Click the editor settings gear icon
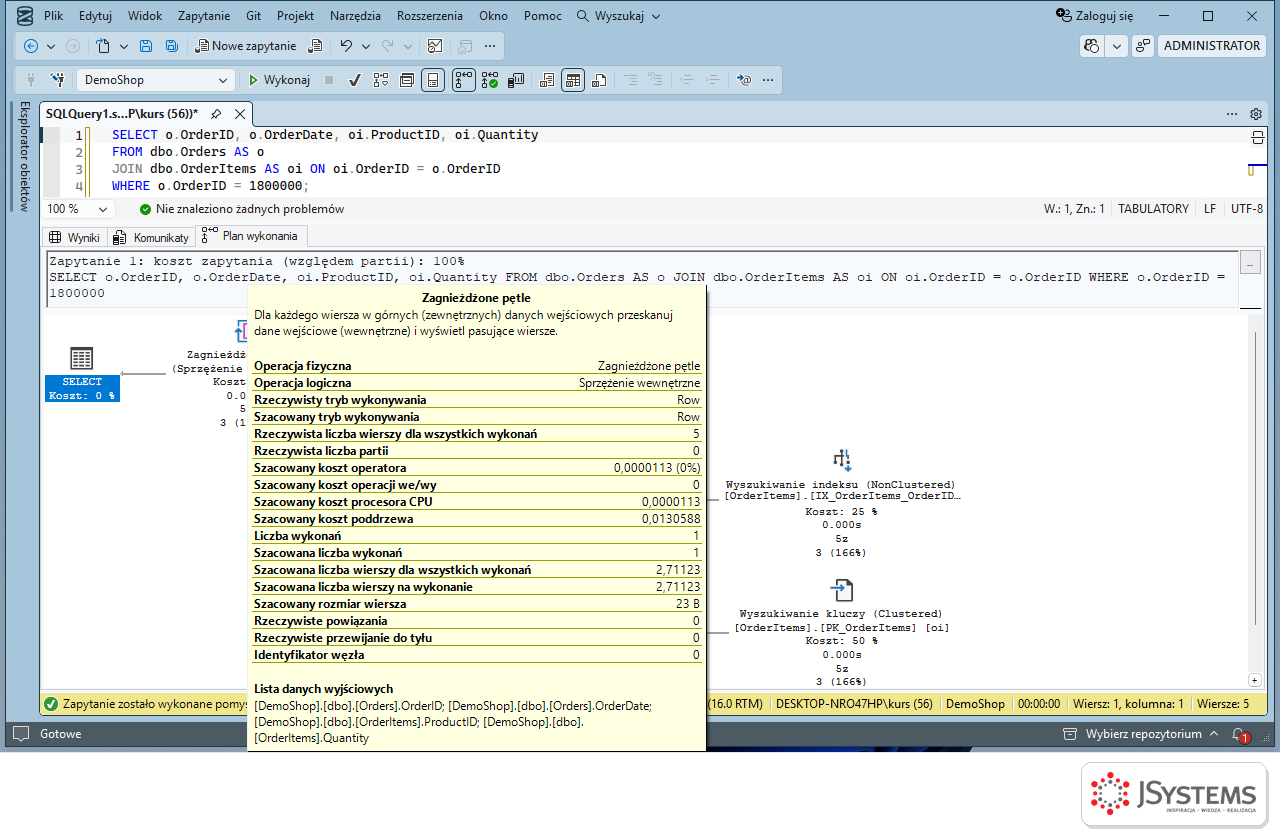This screenshot has width=1280, height=835. (1257, 114)
